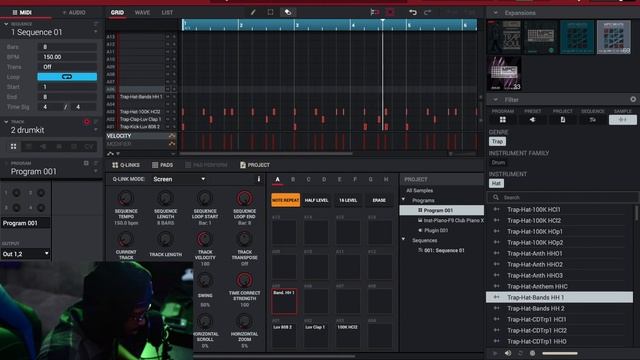640x360 pixels.
Task: Click the redo arrow icon
Action: 427,12
